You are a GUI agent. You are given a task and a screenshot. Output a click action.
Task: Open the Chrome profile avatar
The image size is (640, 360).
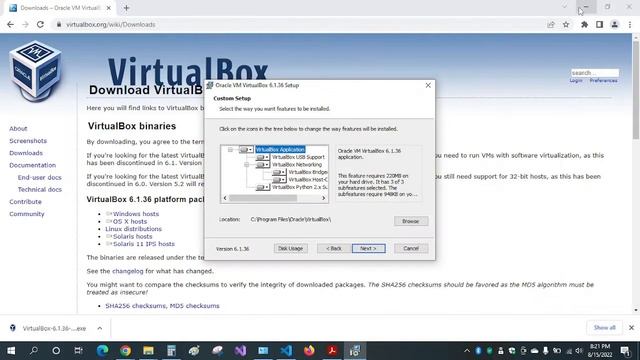614,24
